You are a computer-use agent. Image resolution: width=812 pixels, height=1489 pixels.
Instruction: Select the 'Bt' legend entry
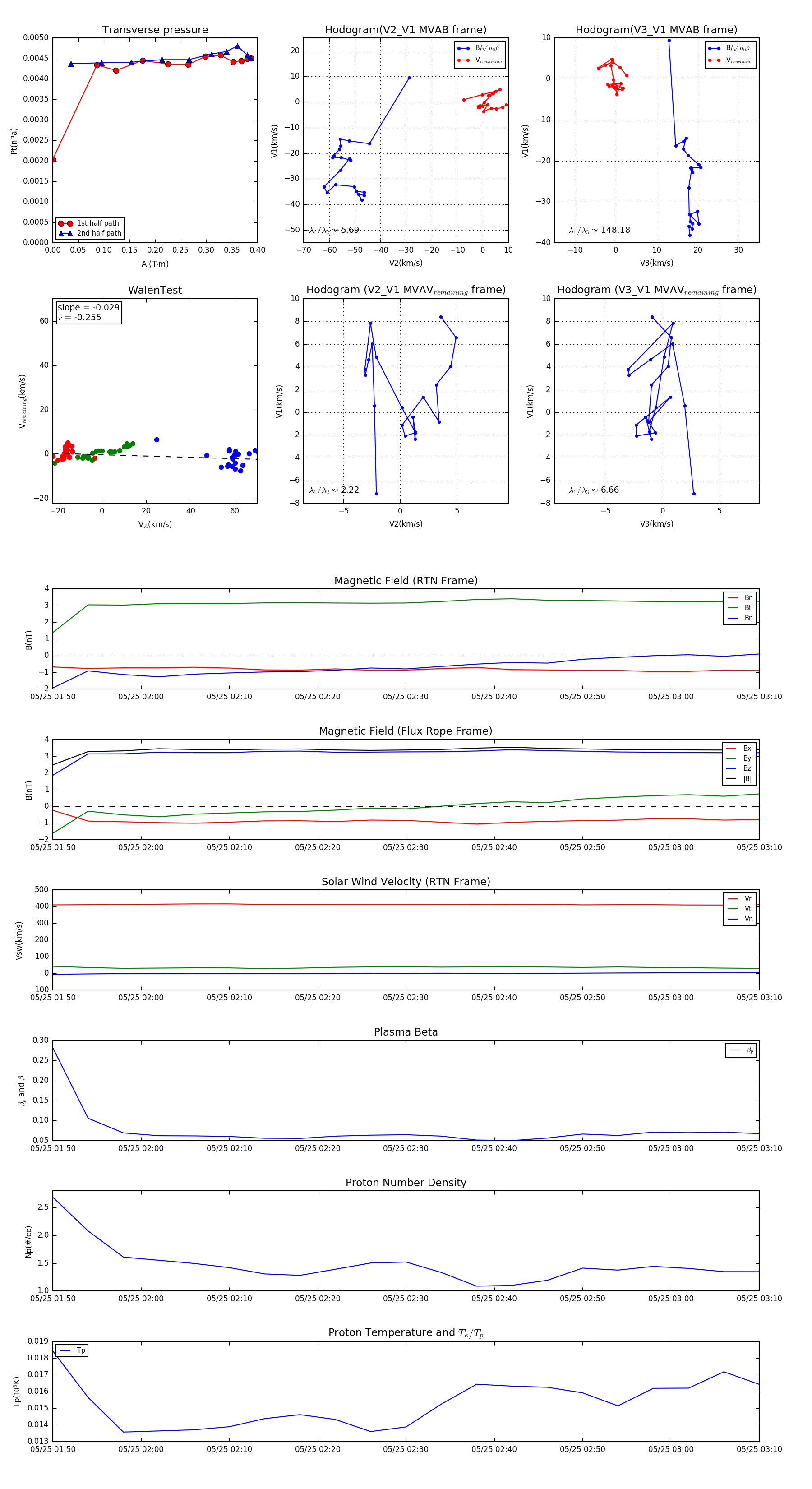point(740,608)
